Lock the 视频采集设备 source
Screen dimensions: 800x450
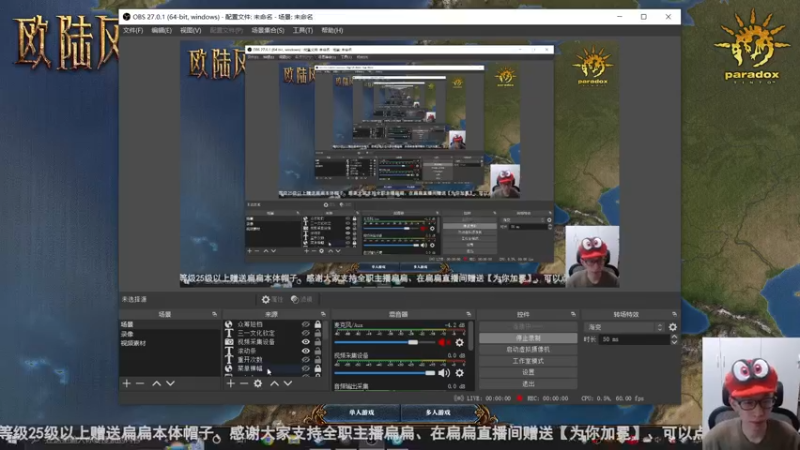pyautogui.click(x=318, y=342)
